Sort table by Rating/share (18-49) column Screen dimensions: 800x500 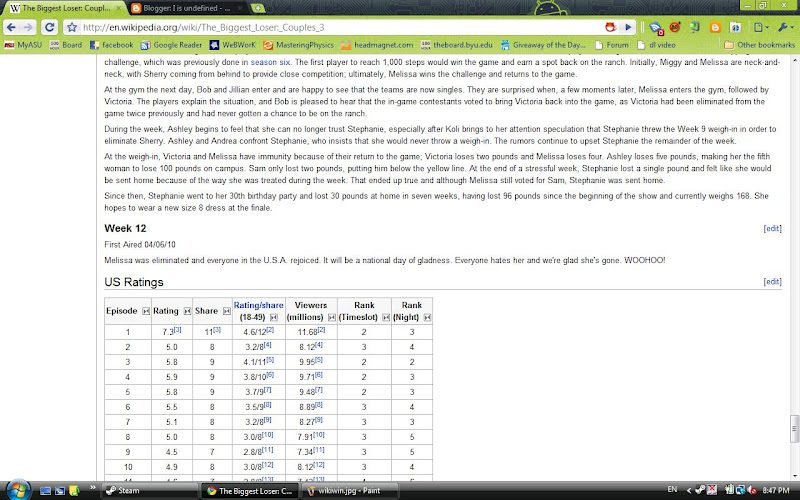274,317
